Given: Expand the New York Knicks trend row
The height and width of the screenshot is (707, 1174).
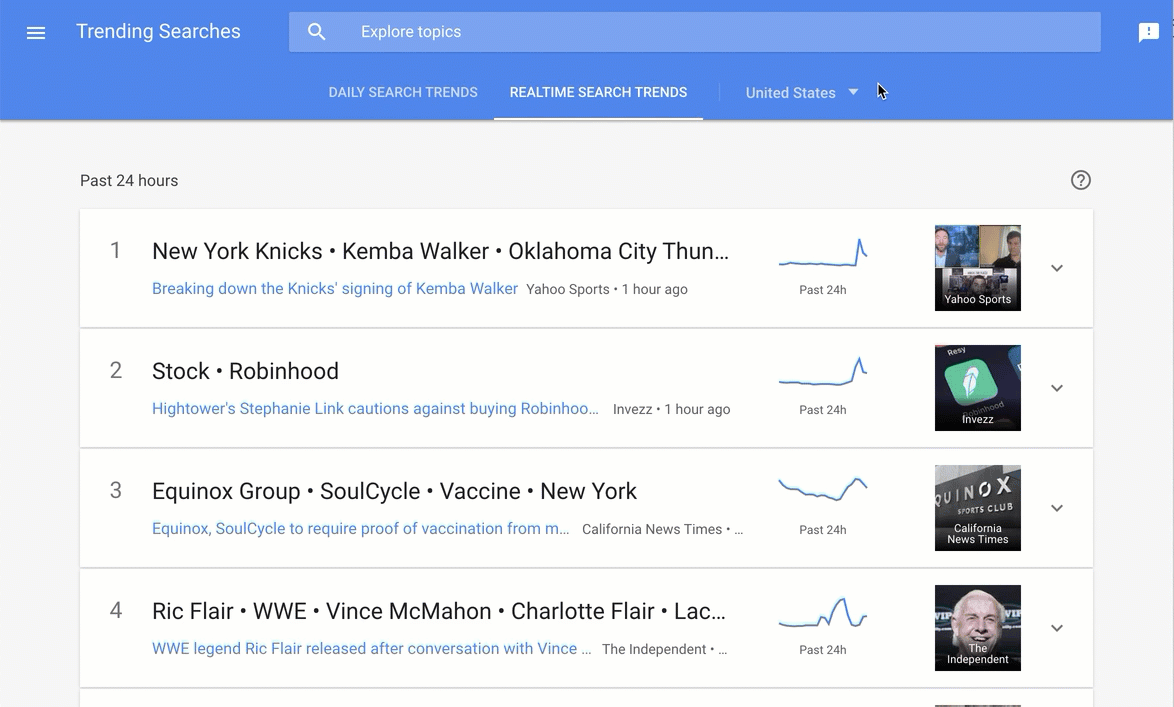Looking at the screenshot, I should 1056,268.
